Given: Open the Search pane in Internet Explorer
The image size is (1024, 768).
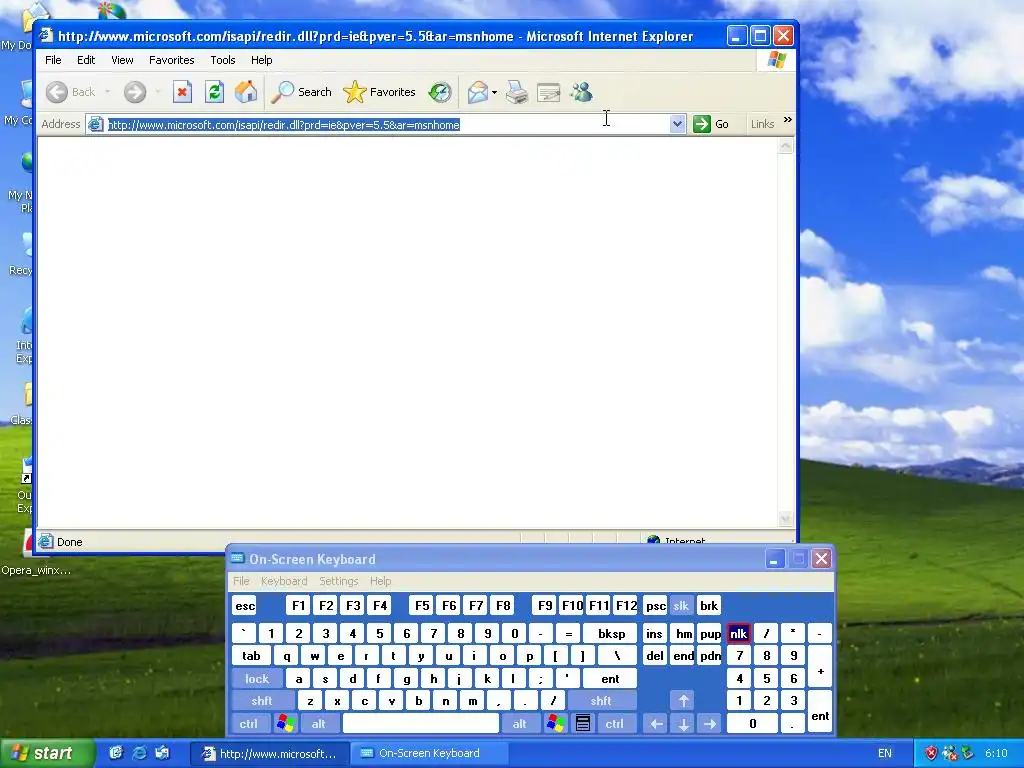Looking at the screenshot, I should [302, 92].
